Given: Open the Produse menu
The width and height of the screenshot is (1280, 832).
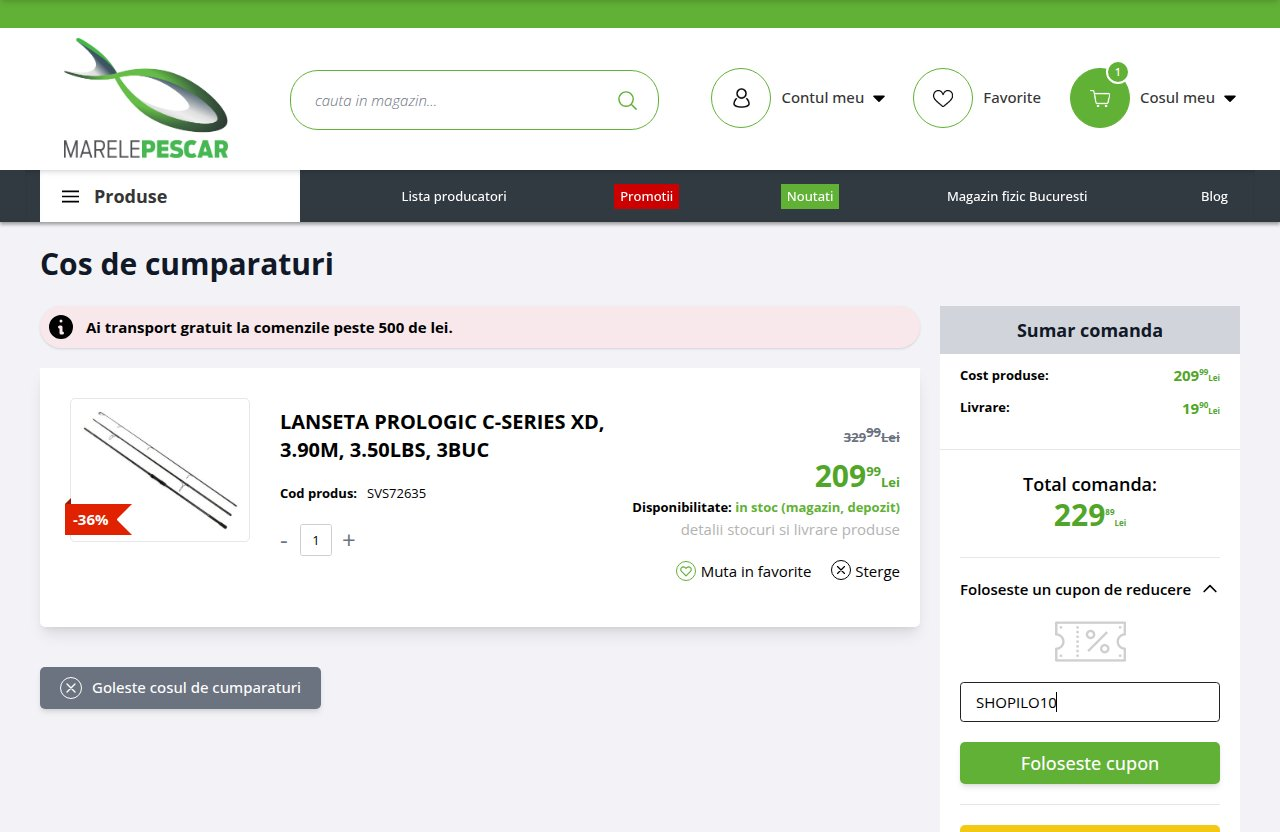Looking at the screenshot, I should [x=170, y=196].
